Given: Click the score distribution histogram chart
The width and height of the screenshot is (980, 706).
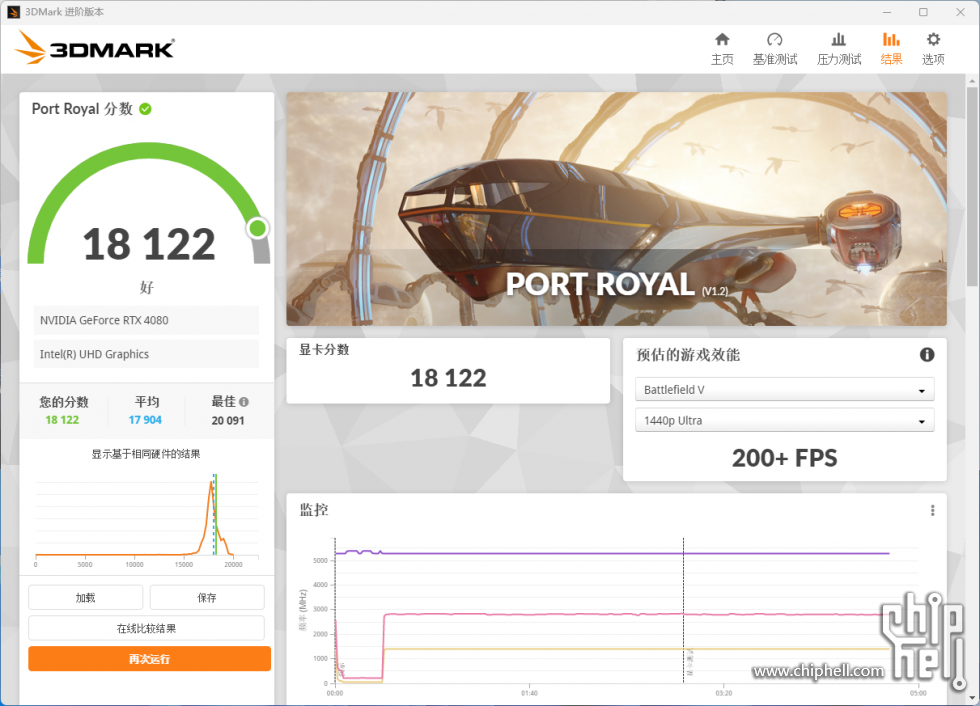Looking at the screenshot, I should pos(146,519).
